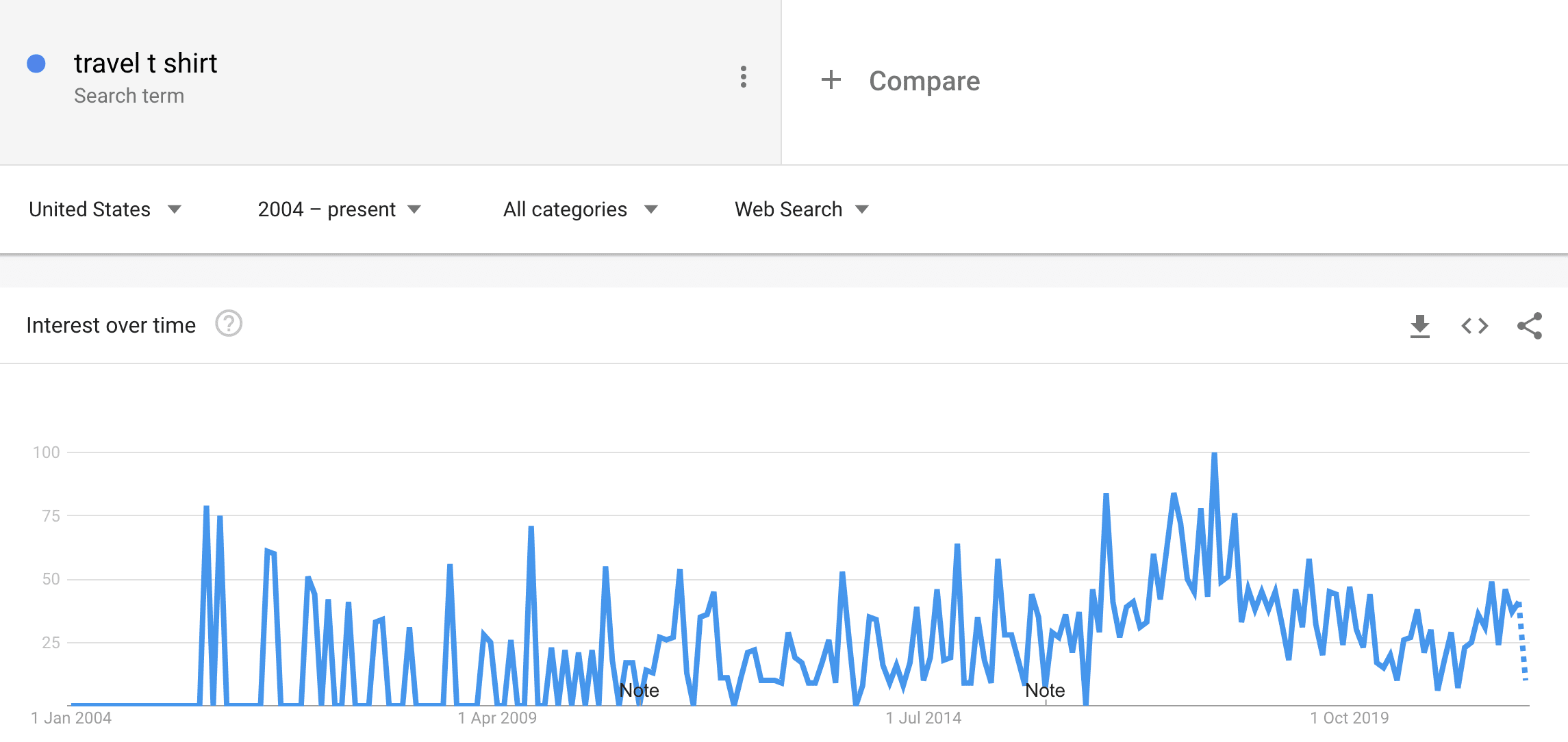The image size is (1568, 742).
Task: Open the three-dot menu for the search term
Action: tap(743, 77)
